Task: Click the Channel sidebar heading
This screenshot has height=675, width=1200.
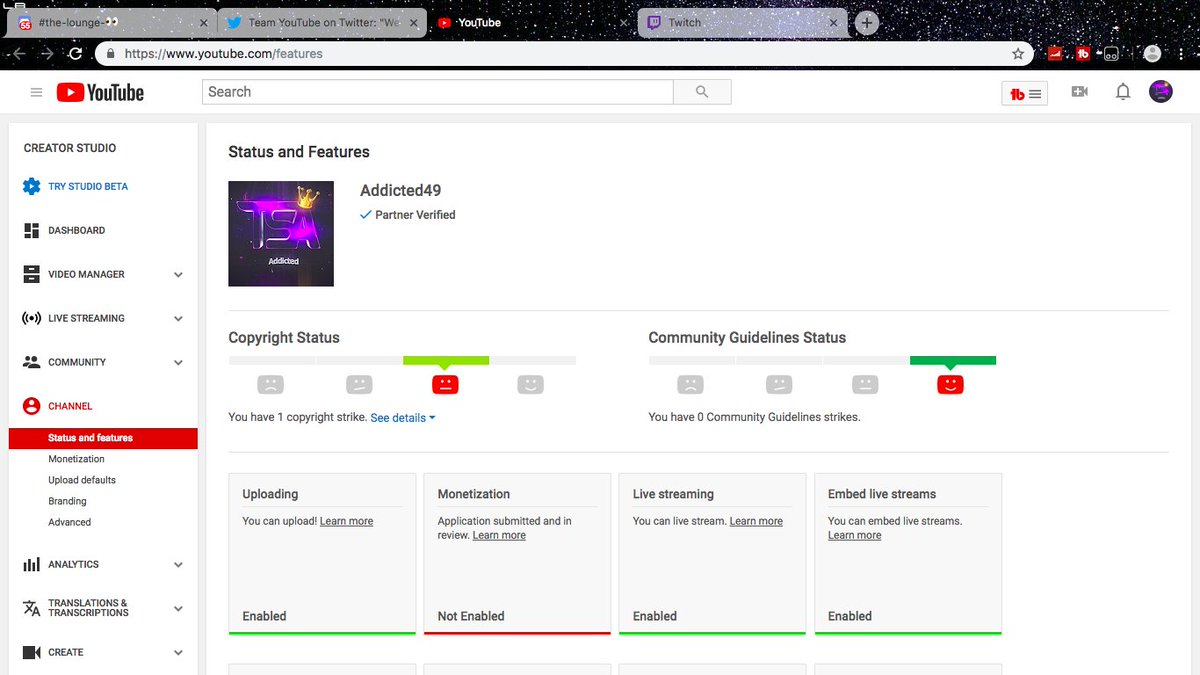Action: 70,406
